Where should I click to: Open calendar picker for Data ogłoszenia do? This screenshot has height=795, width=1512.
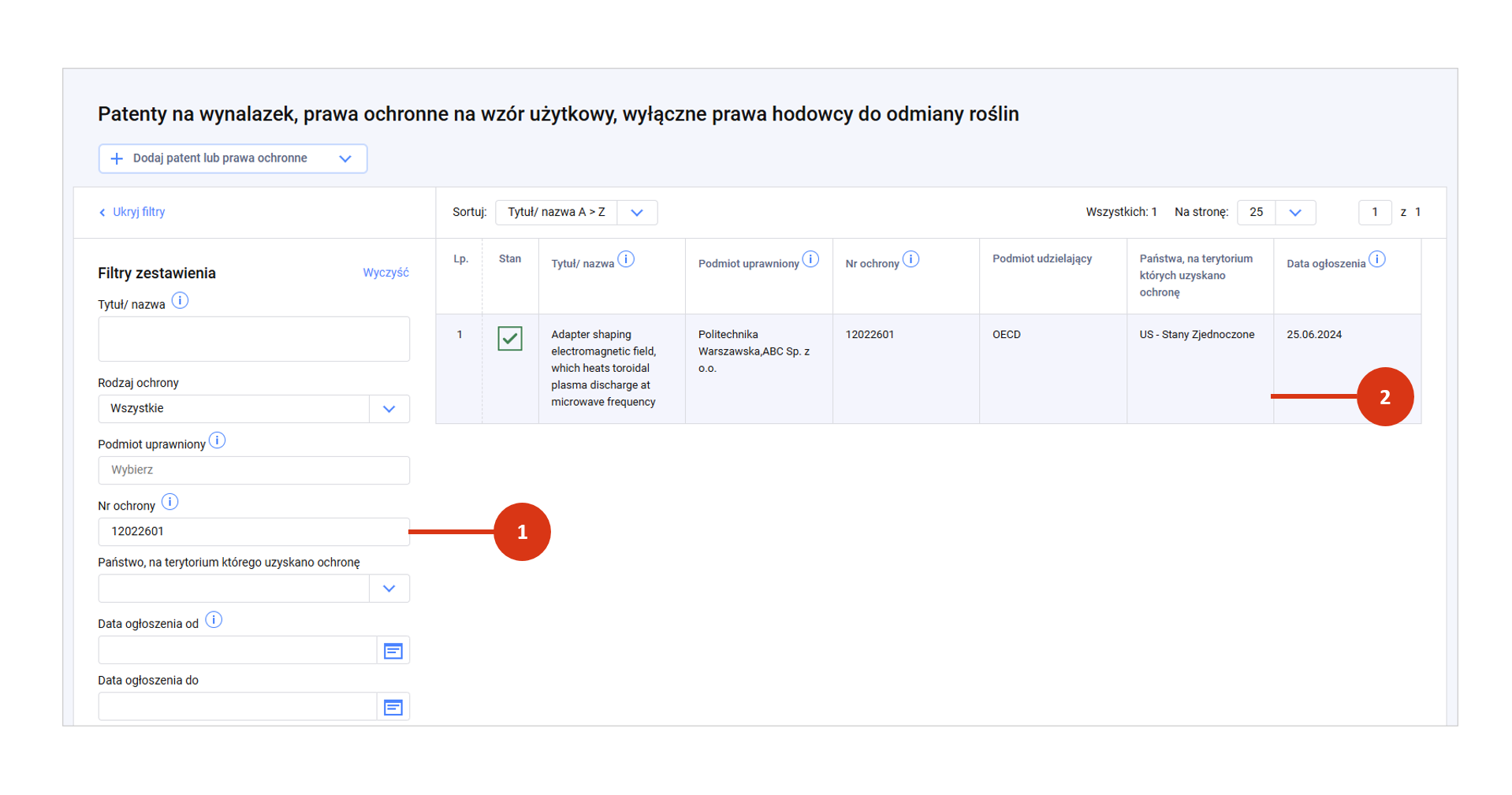point(393,708)
